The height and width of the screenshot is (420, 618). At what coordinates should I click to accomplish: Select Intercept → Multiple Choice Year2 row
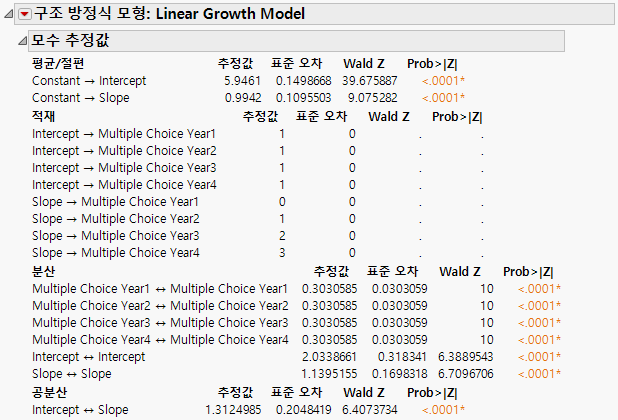coord(124,151)
